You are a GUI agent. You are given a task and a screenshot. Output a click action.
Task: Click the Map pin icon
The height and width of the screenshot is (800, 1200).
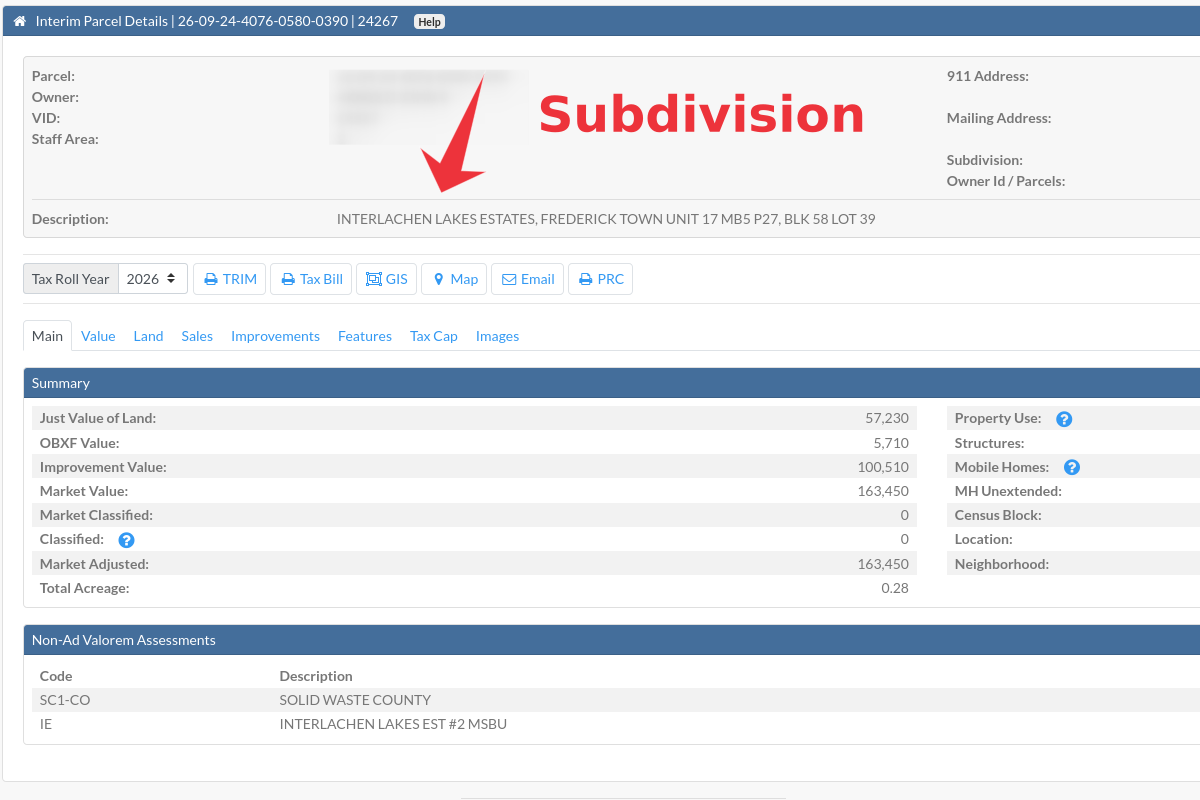[439, 279]
